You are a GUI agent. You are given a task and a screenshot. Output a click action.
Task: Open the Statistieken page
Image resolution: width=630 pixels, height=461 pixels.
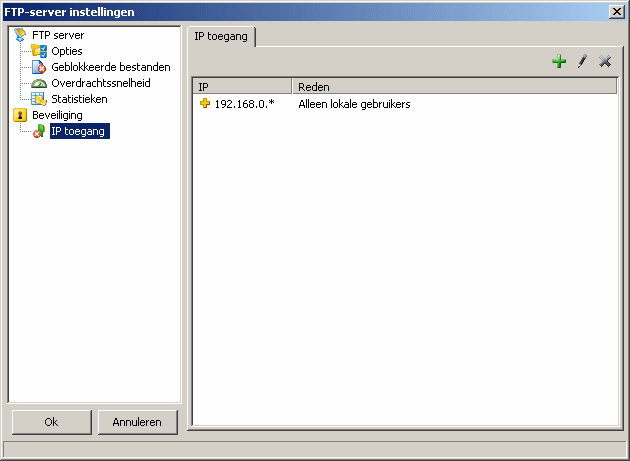point(79,99)
